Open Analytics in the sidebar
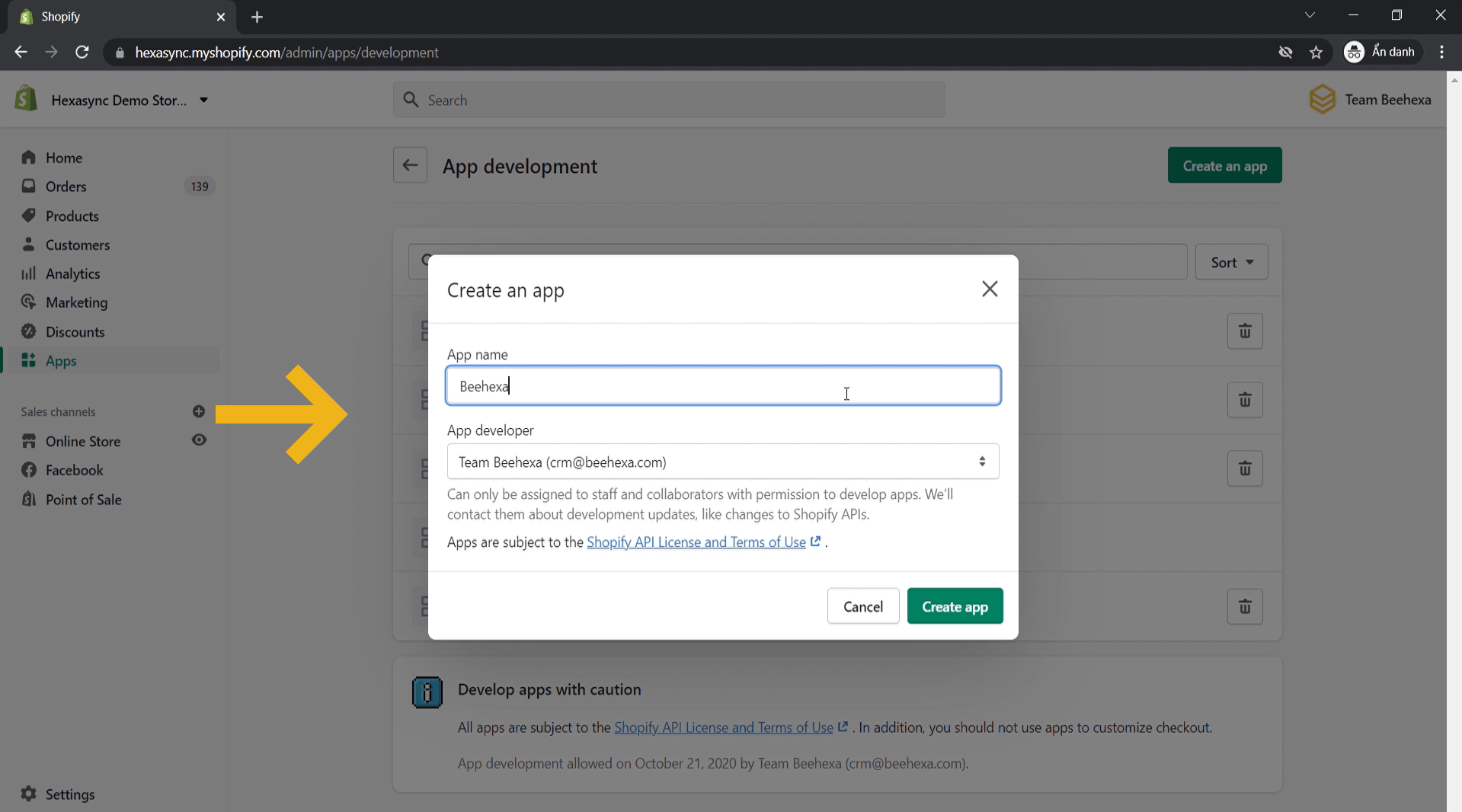 72,274
